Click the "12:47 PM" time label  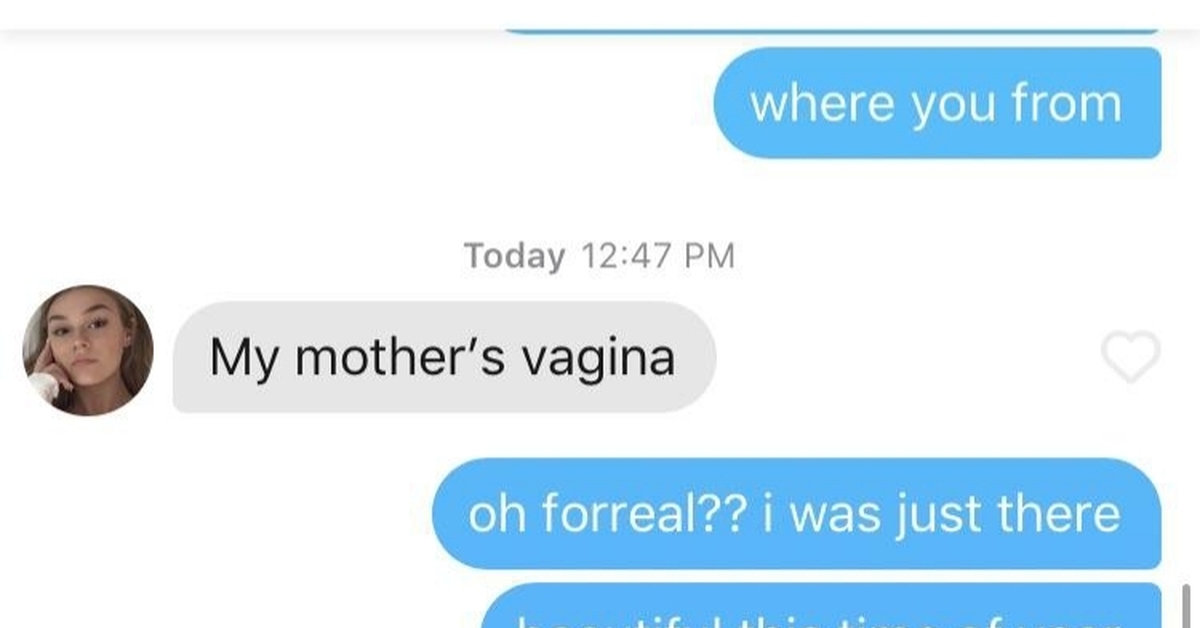click(x=657, y=256)
